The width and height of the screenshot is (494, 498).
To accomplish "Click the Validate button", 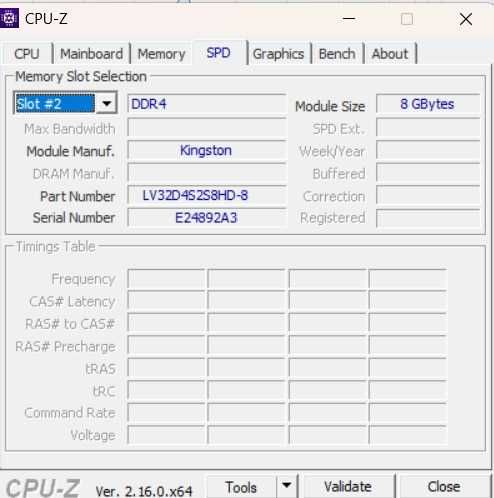I will click(348, 487).
